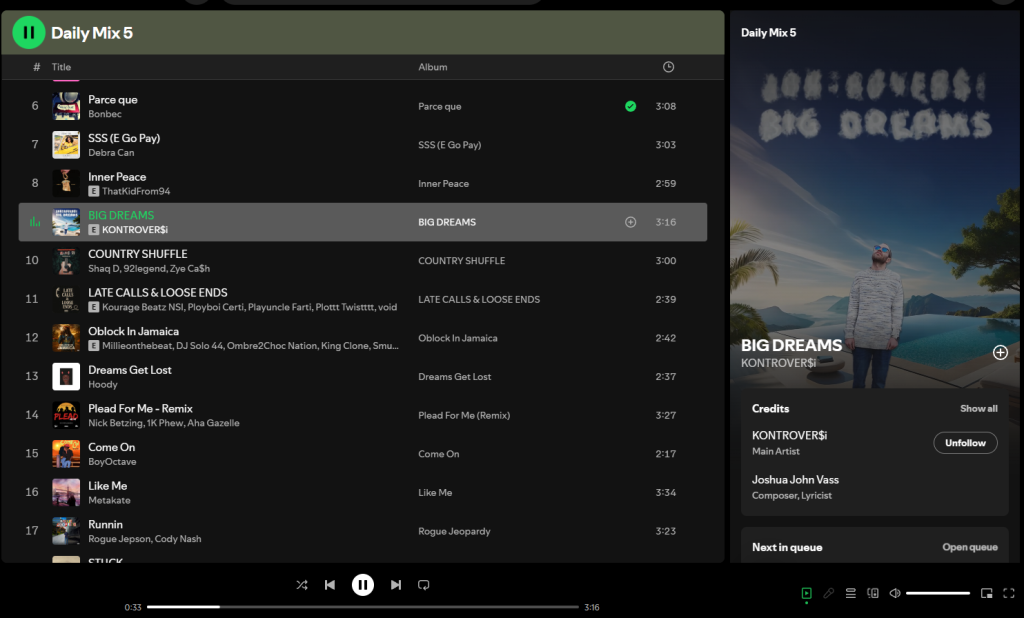Open COUNTRY SHUFFLE album link
The width and height of the screenshot is (1024, 618).
pyautogui.click(x=462, y=261)
